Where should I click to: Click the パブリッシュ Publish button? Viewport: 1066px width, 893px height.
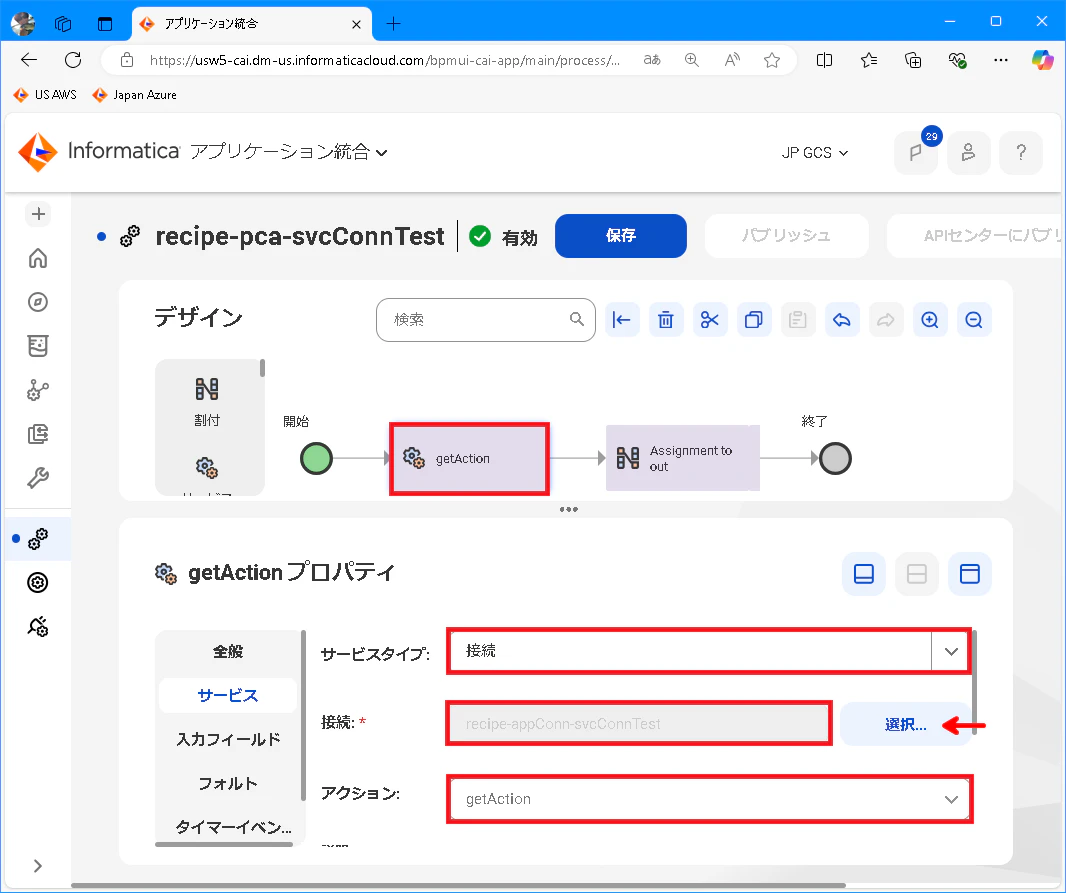click(787, 236)
